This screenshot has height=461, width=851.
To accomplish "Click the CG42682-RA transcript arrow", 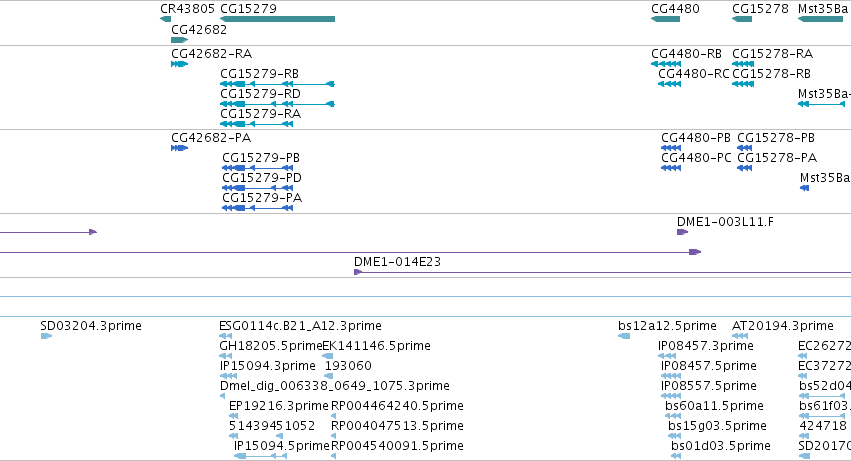I will point(180,64).
